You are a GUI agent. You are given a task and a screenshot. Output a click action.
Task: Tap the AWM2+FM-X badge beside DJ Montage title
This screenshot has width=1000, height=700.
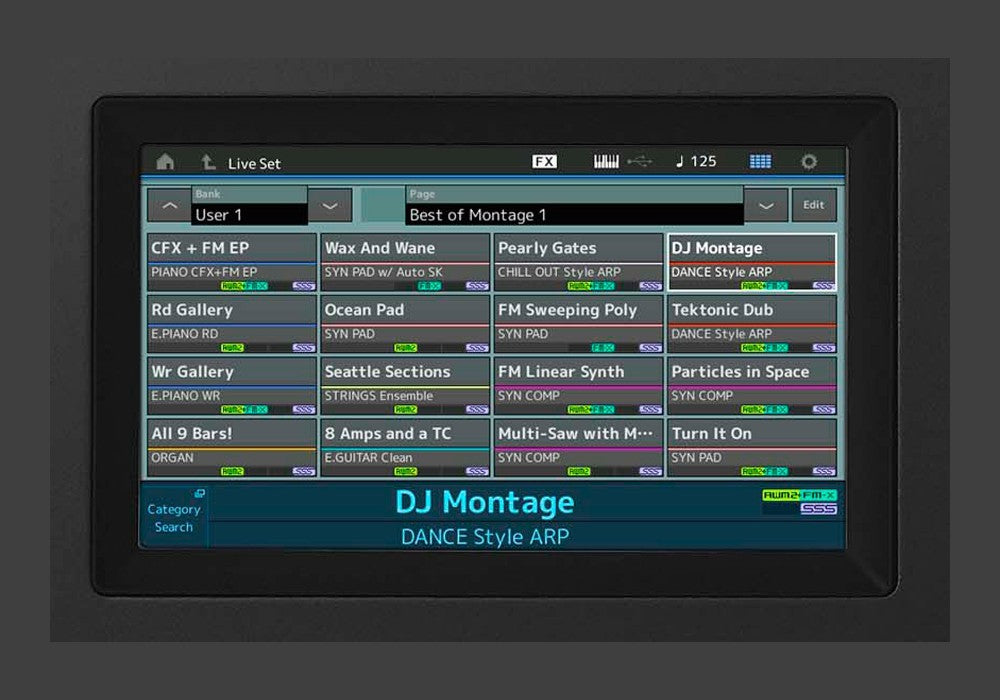pos(799,495)
